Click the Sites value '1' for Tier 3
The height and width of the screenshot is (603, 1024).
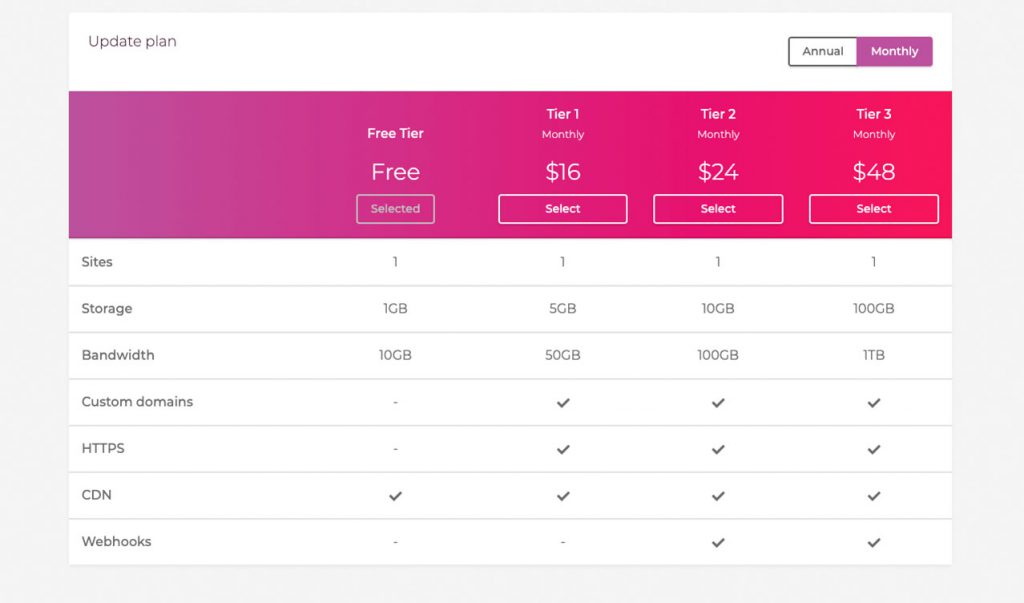coord(874,262)
